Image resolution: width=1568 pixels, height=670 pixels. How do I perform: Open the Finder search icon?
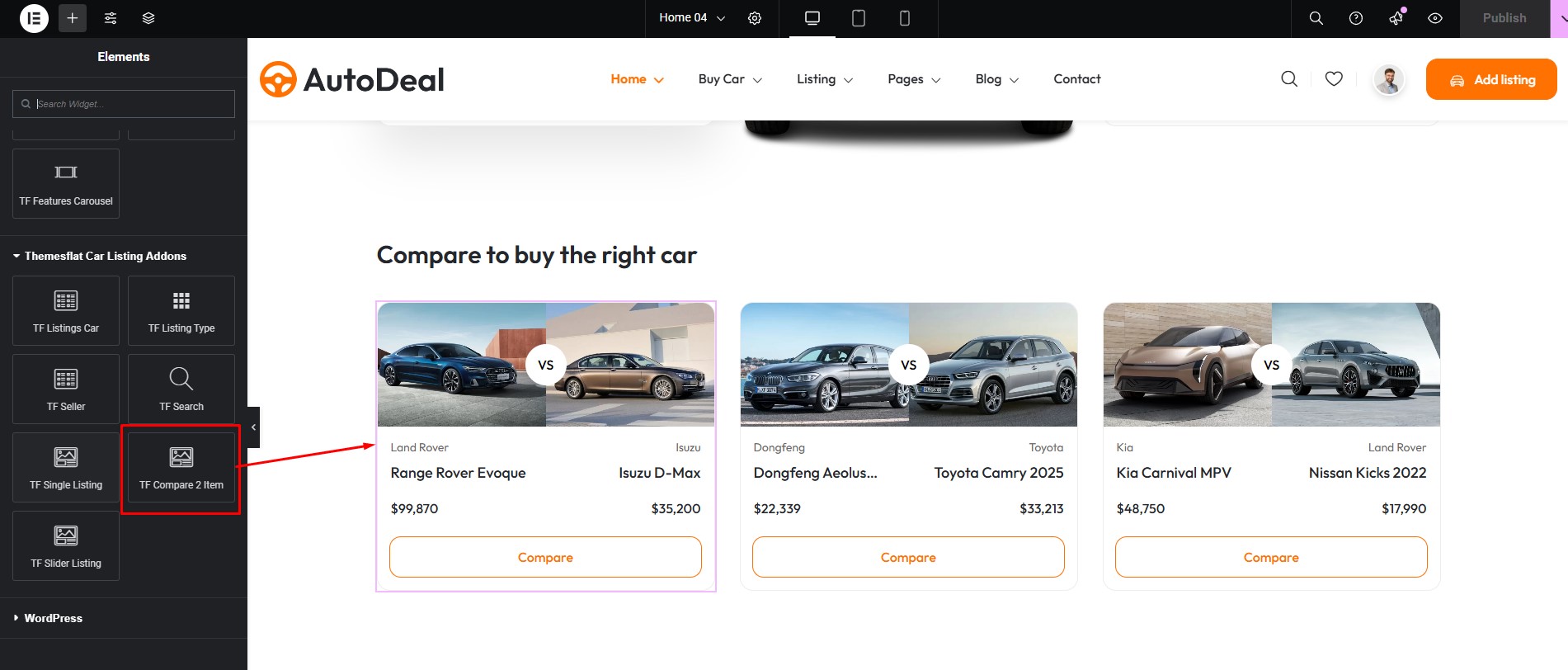(1316, 18)
